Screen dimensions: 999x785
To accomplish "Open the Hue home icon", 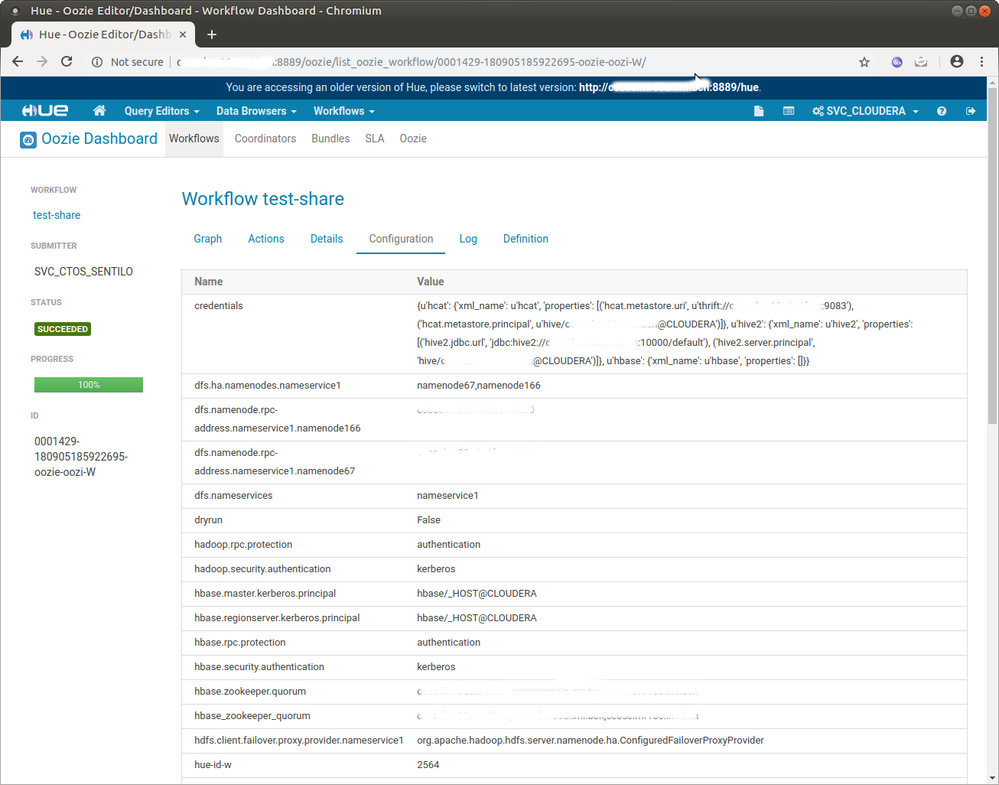I will pos(99,111).
